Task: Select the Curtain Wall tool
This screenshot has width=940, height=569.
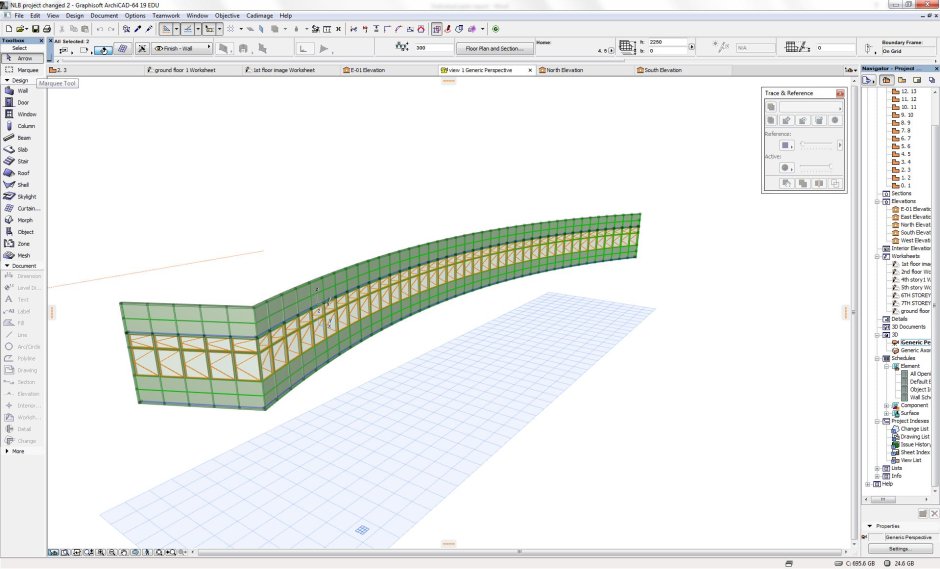Action: tap(22, 208)
